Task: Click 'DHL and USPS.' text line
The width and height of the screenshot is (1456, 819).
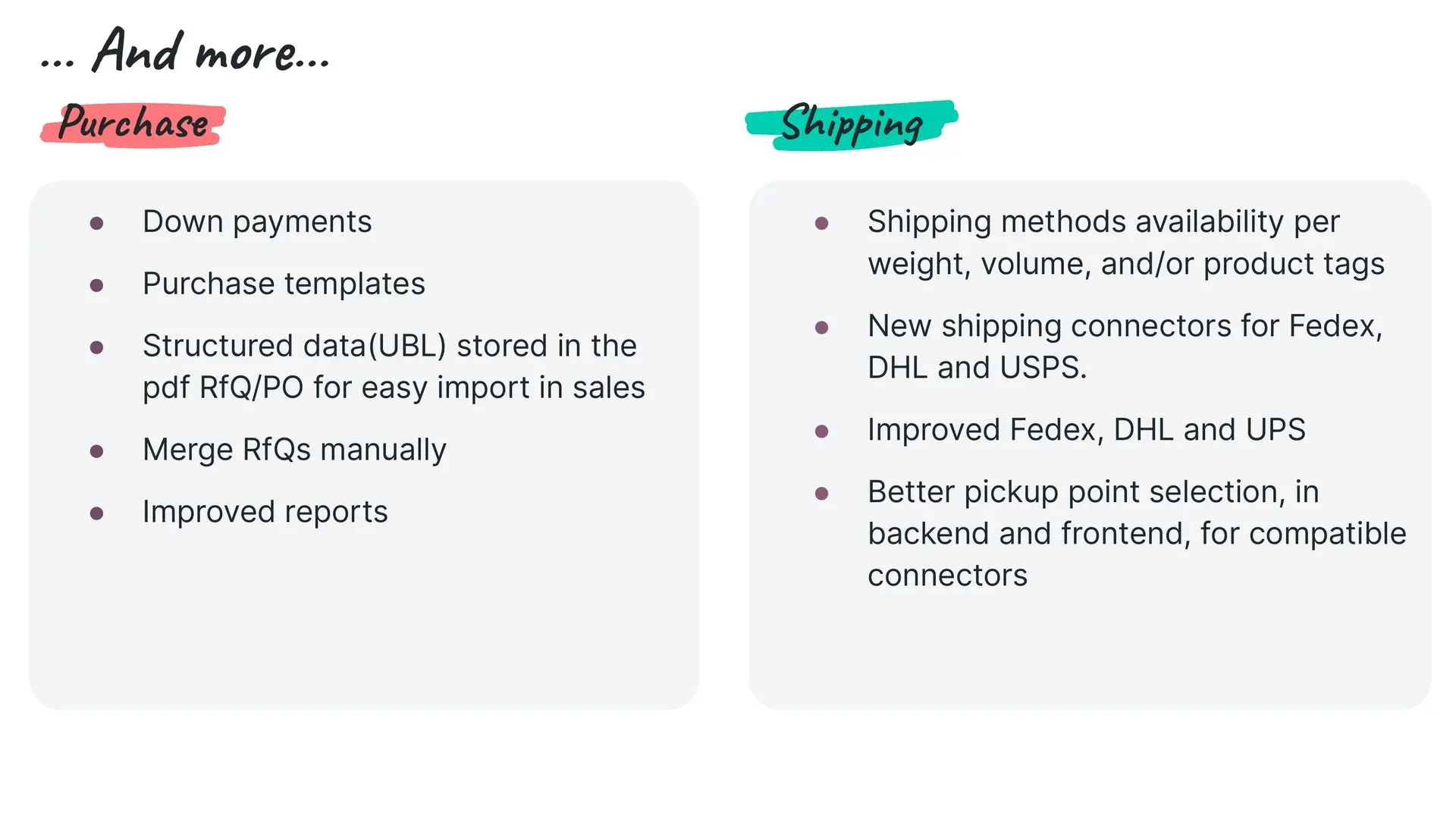Action: [x=977, y=369]
